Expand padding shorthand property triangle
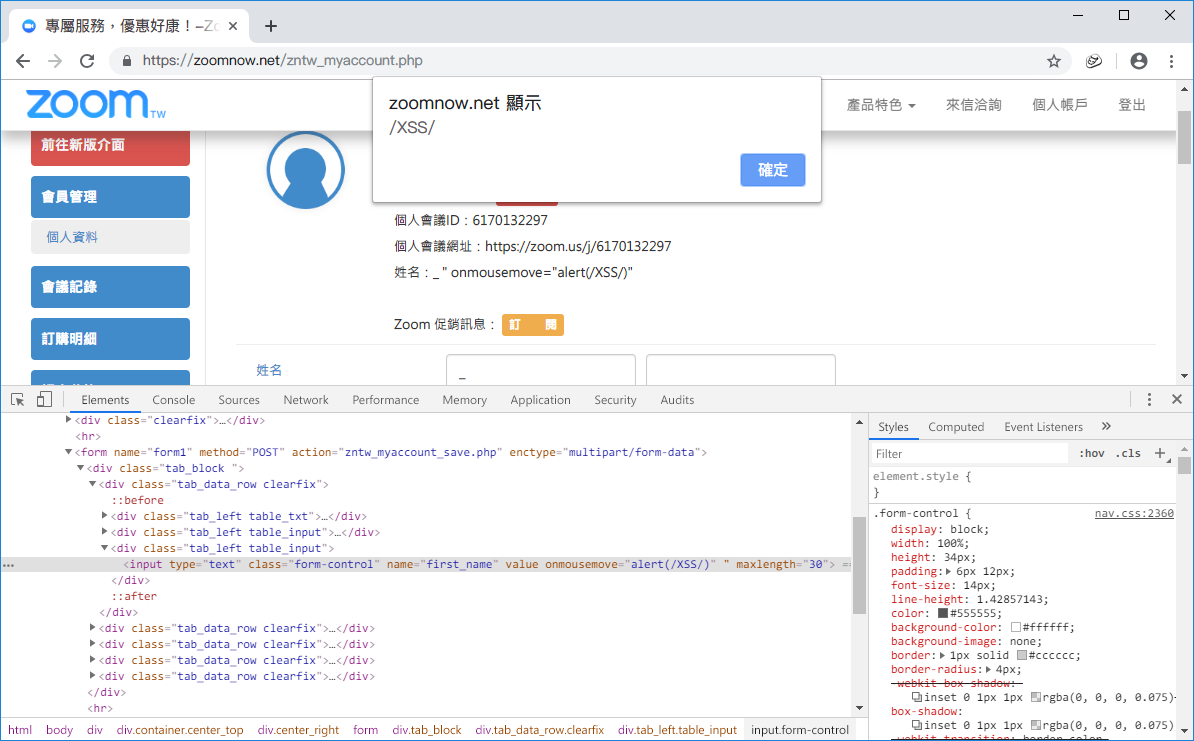The image size is (1194, 741). point(948,571)
